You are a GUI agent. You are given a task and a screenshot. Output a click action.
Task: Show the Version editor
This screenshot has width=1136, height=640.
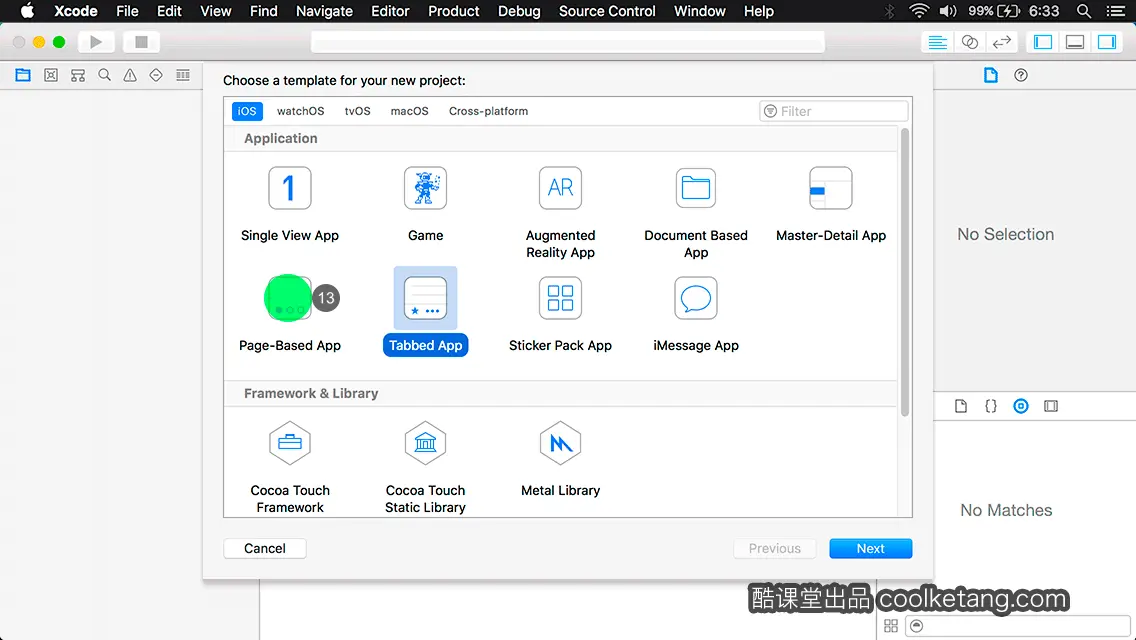pos(1002,42)
